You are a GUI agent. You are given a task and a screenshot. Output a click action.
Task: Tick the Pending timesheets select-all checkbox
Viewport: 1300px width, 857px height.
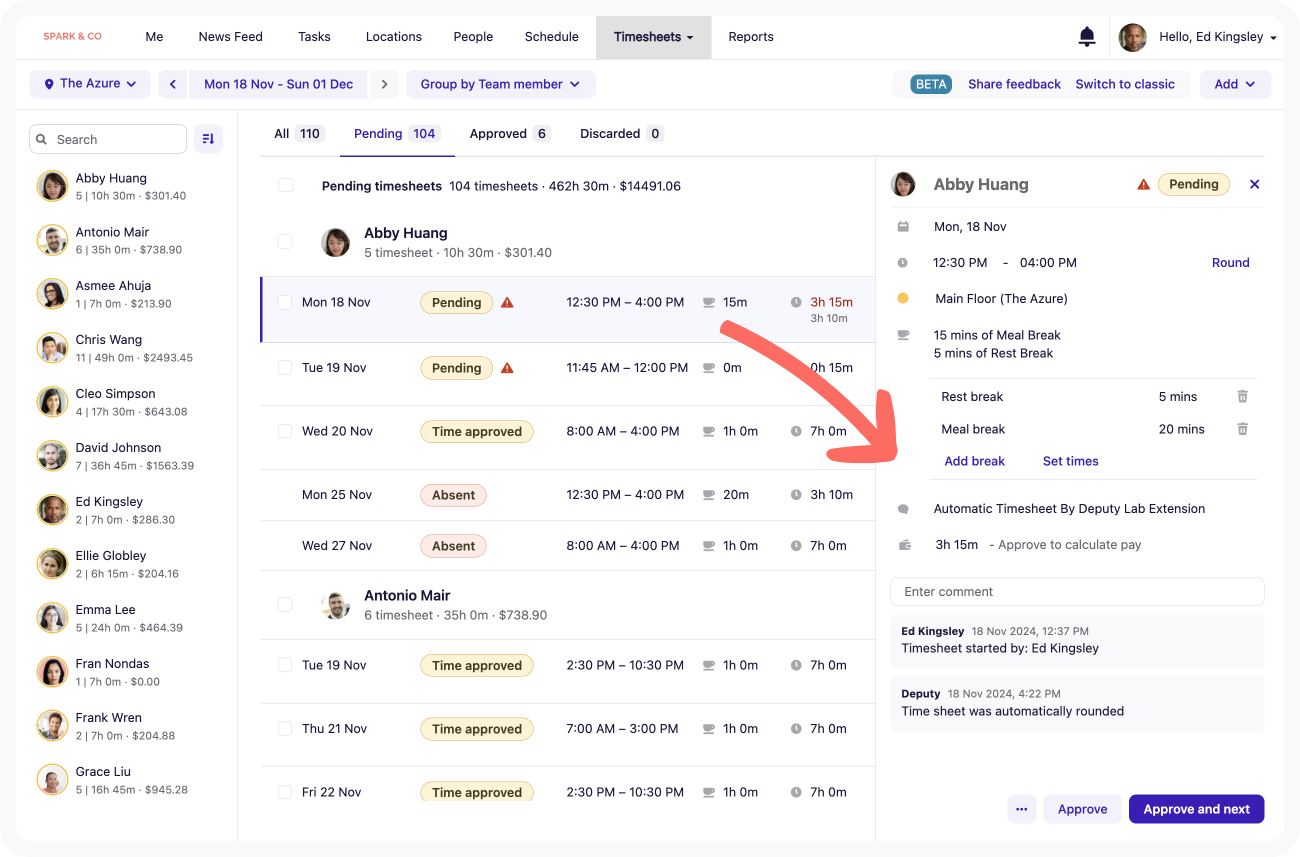pyautogui.click(x=286, y=185)
